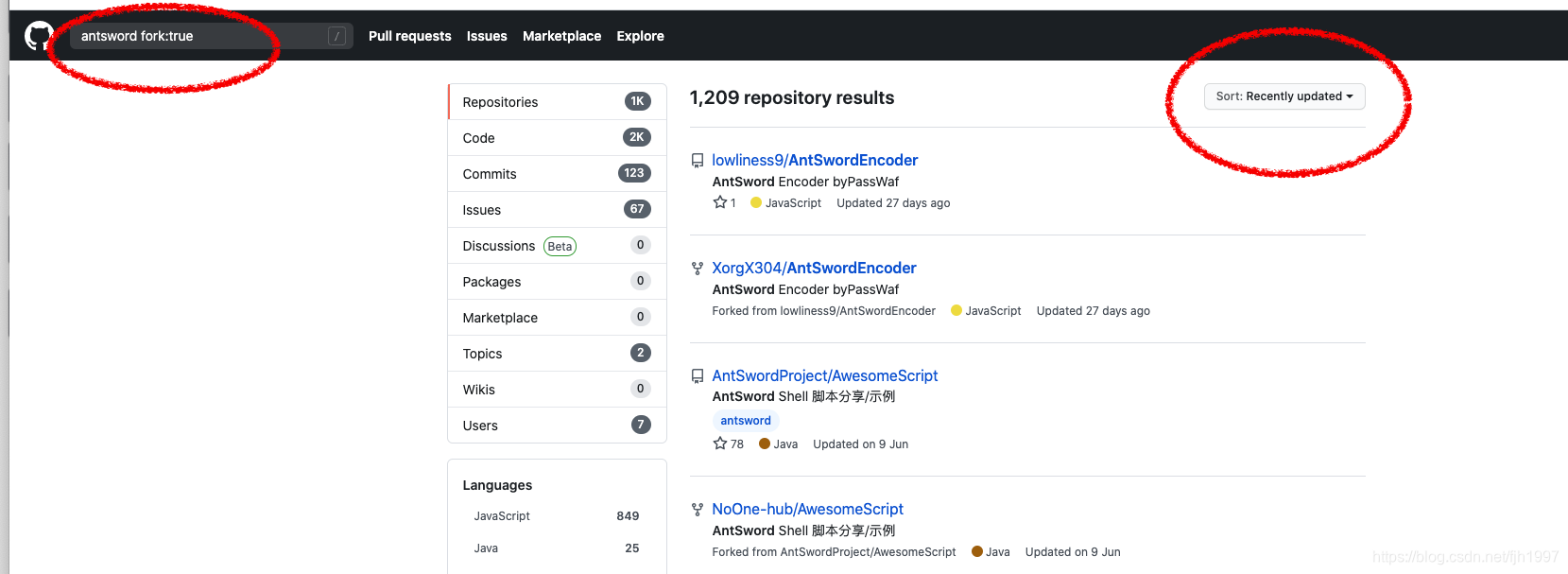The width and height of the screenshot is (1568, 574).
Task: Open the XorgX304/AntSwordEncoder repository link
Action: coord(814,269)
